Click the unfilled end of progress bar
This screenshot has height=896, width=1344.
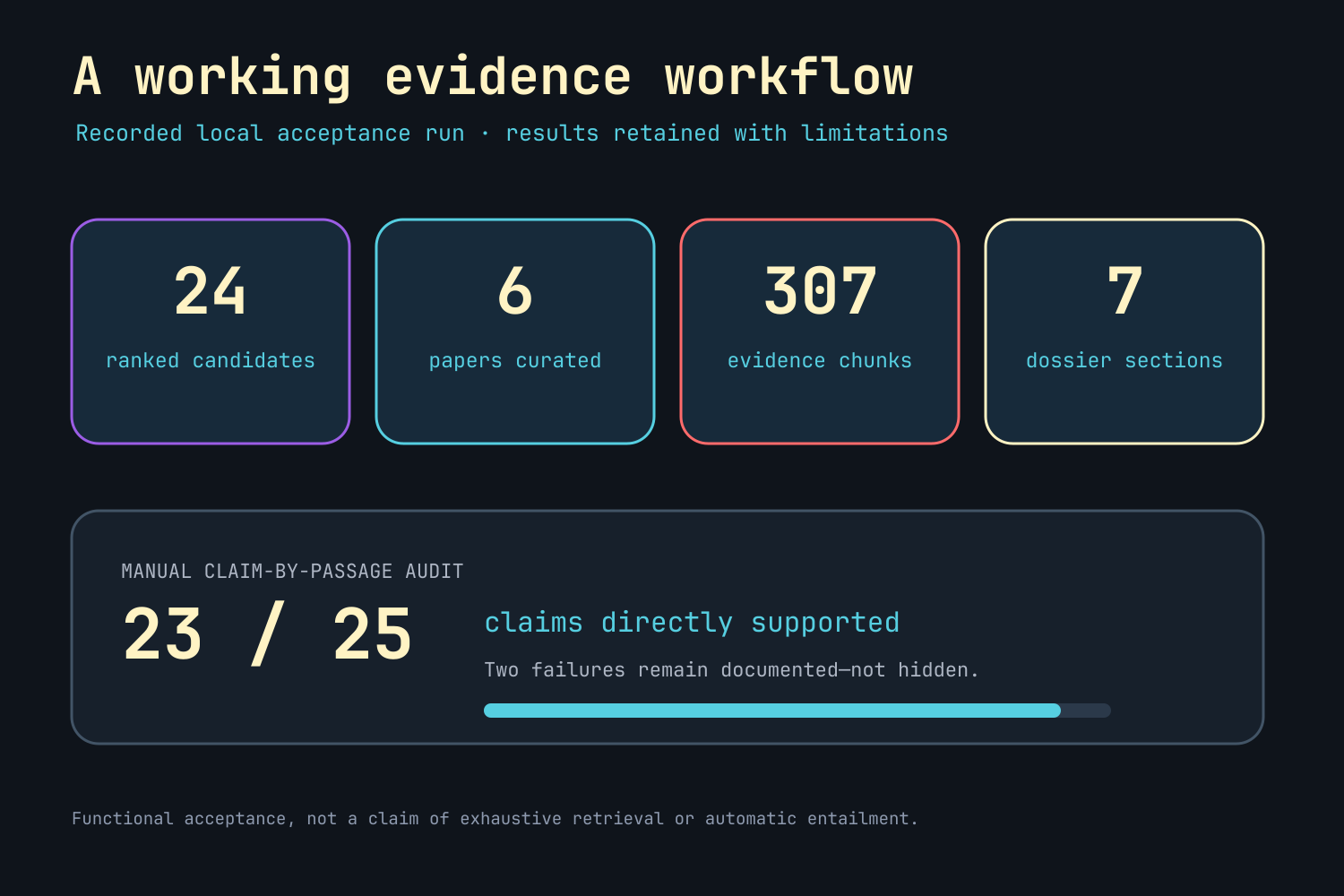pyautogui.click(x=1086, y=711)
